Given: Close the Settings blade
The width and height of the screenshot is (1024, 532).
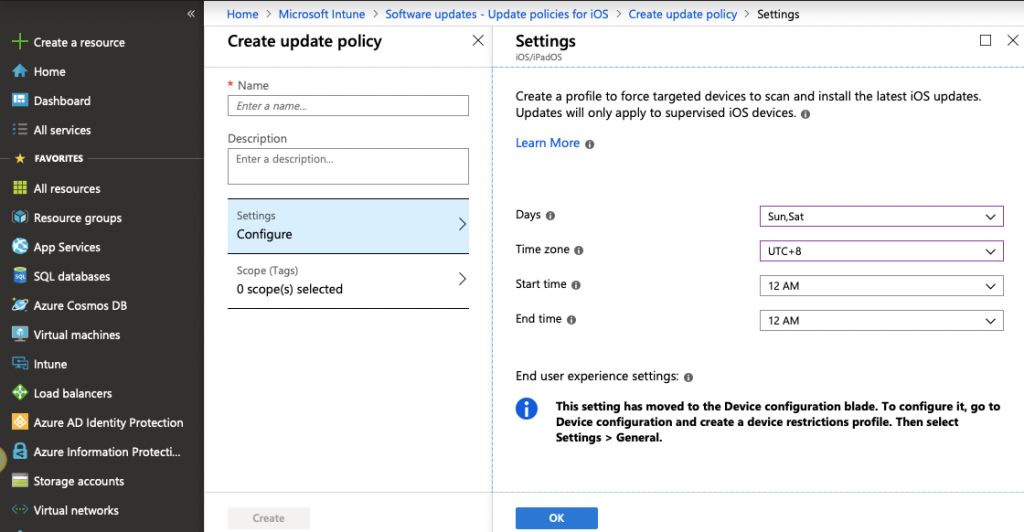Looking at the screenshot, I should [x=1013, y=40].
